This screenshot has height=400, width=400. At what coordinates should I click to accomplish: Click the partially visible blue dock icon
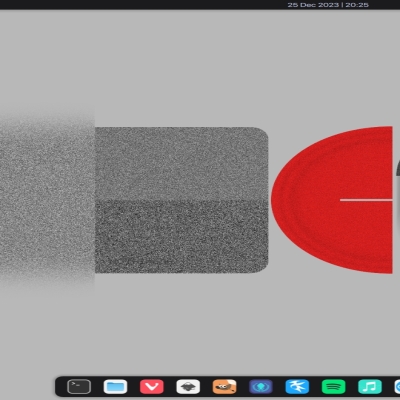tap(397, 387)
